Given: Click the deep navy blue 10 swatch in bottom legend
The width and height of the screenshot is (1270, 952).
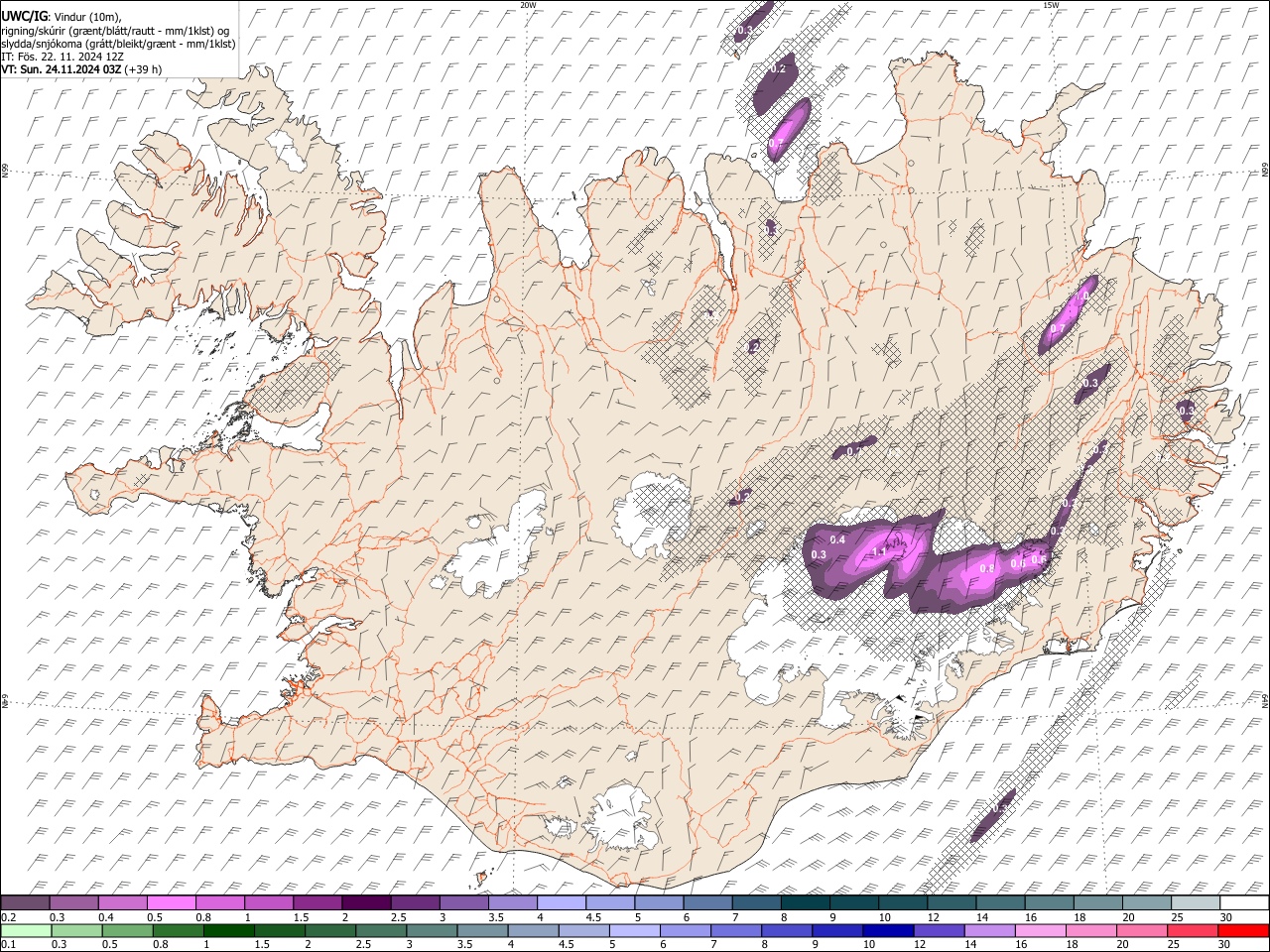Looking at the screenshot, I should [888, 930].
